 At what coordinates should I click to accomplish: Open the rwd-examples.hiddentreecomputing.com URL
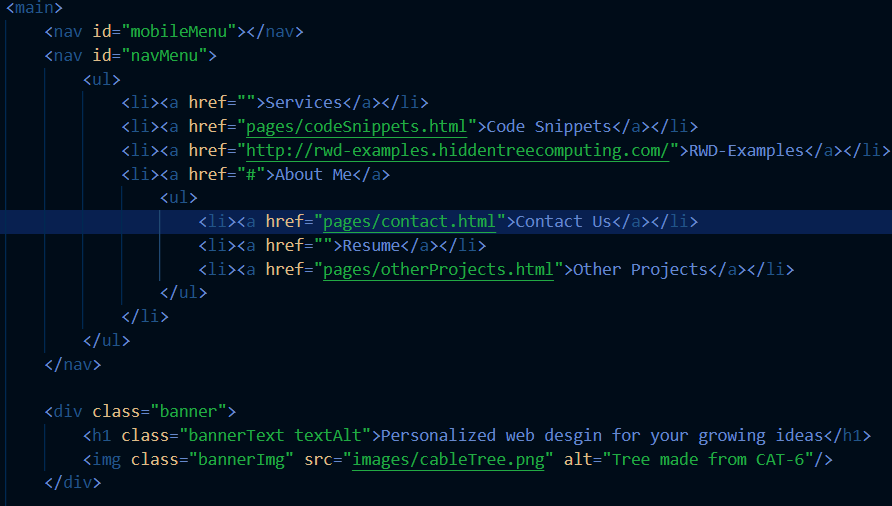(x=457, y=150)
